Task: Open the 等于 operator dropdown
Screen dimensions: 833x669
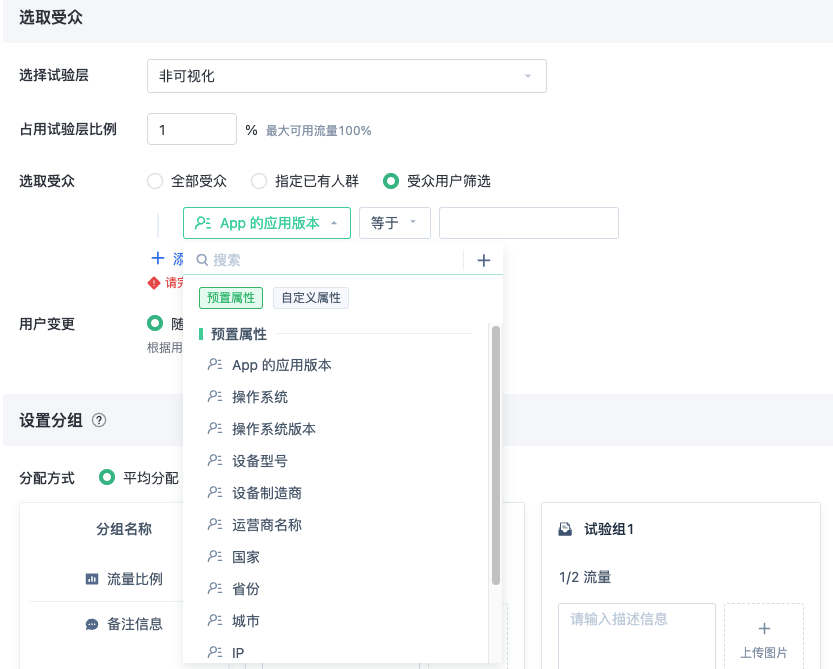Action: tap(394, 223)
